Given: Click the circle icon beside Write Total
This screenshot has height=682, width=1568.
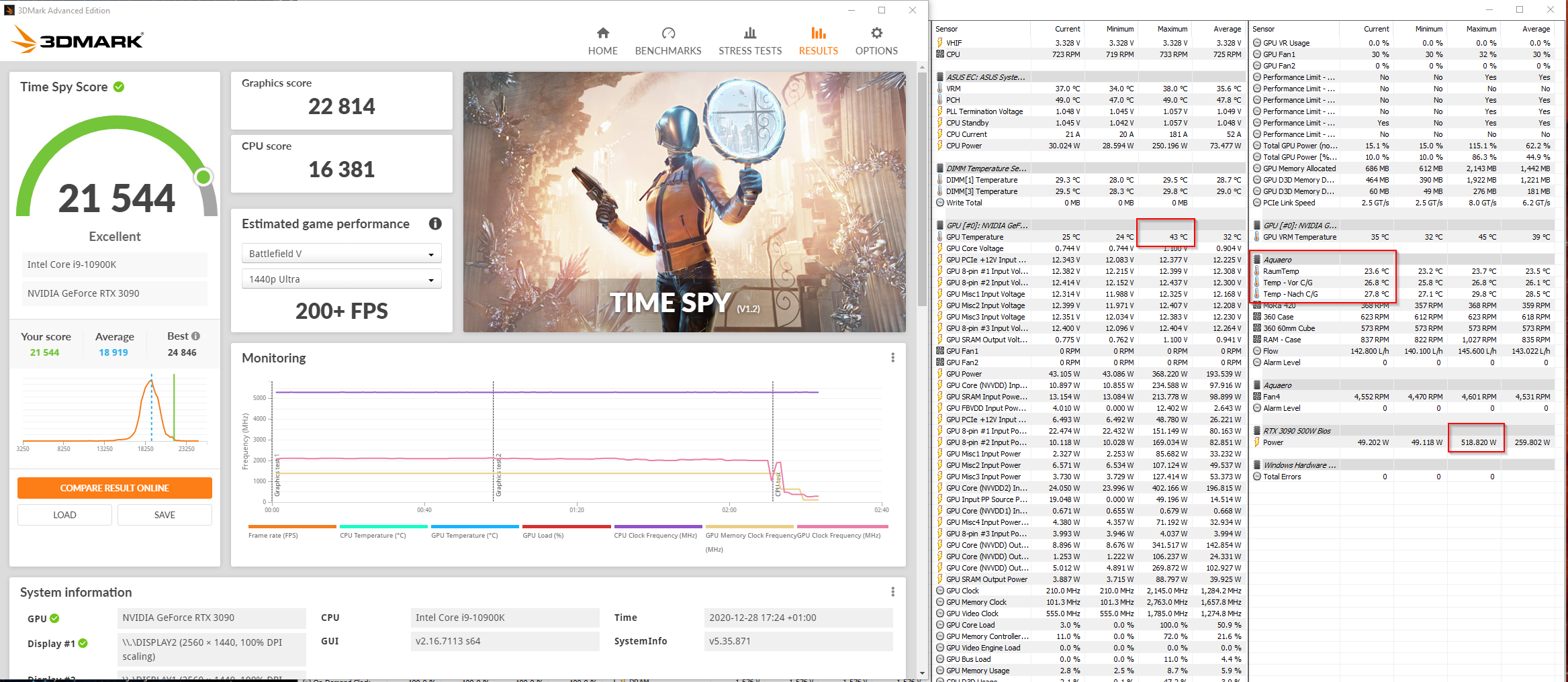Looking at the screenshot, I should pos(940,203).
